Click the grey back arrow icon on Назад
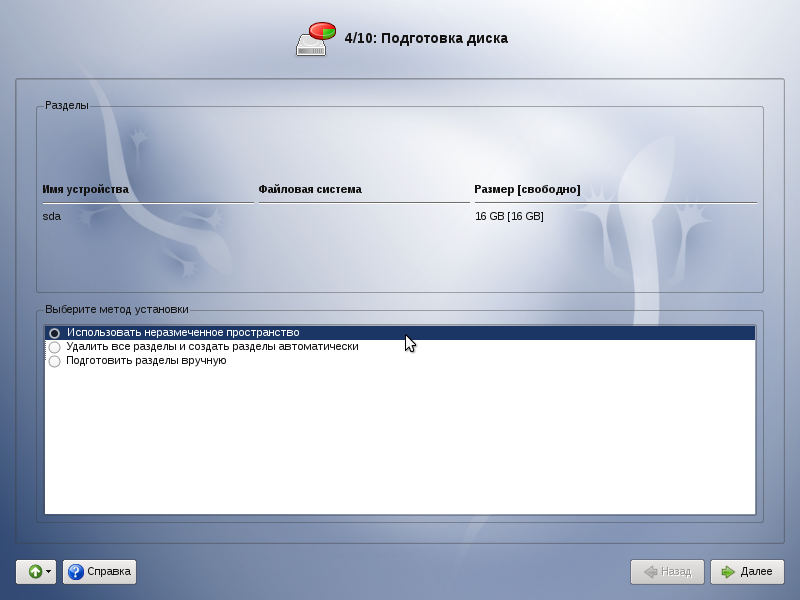This screenshot has height=600, width=800. [650, 572]
